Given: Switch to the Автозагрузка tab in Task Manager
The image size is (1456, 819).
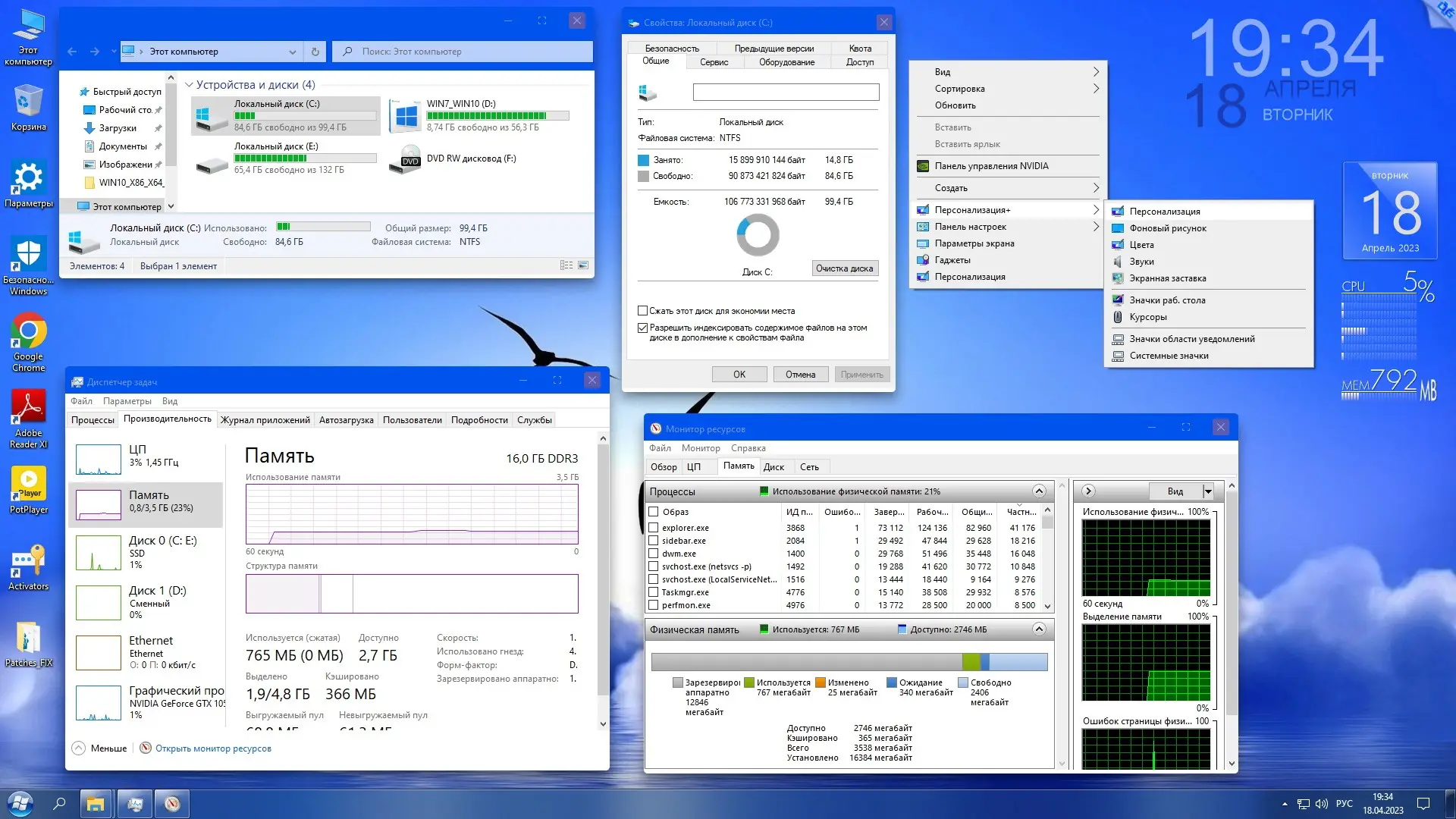Looking at the screenshot, I should (346, 420).
